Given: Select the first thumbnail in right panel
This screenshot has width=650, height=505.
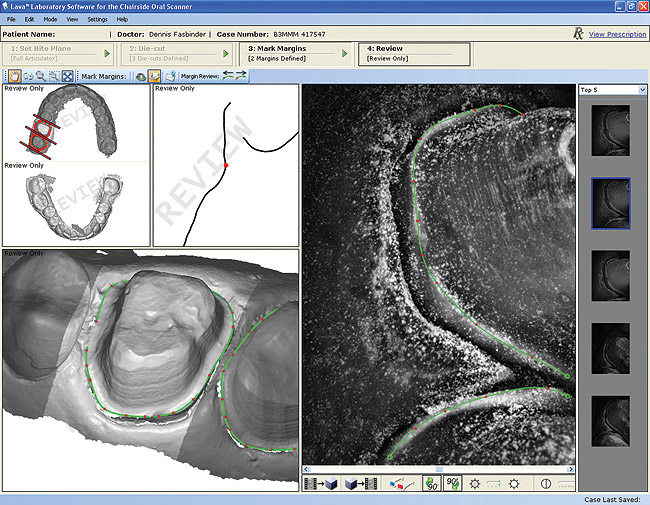Looking at the screenshot, I should click(610, 131).
